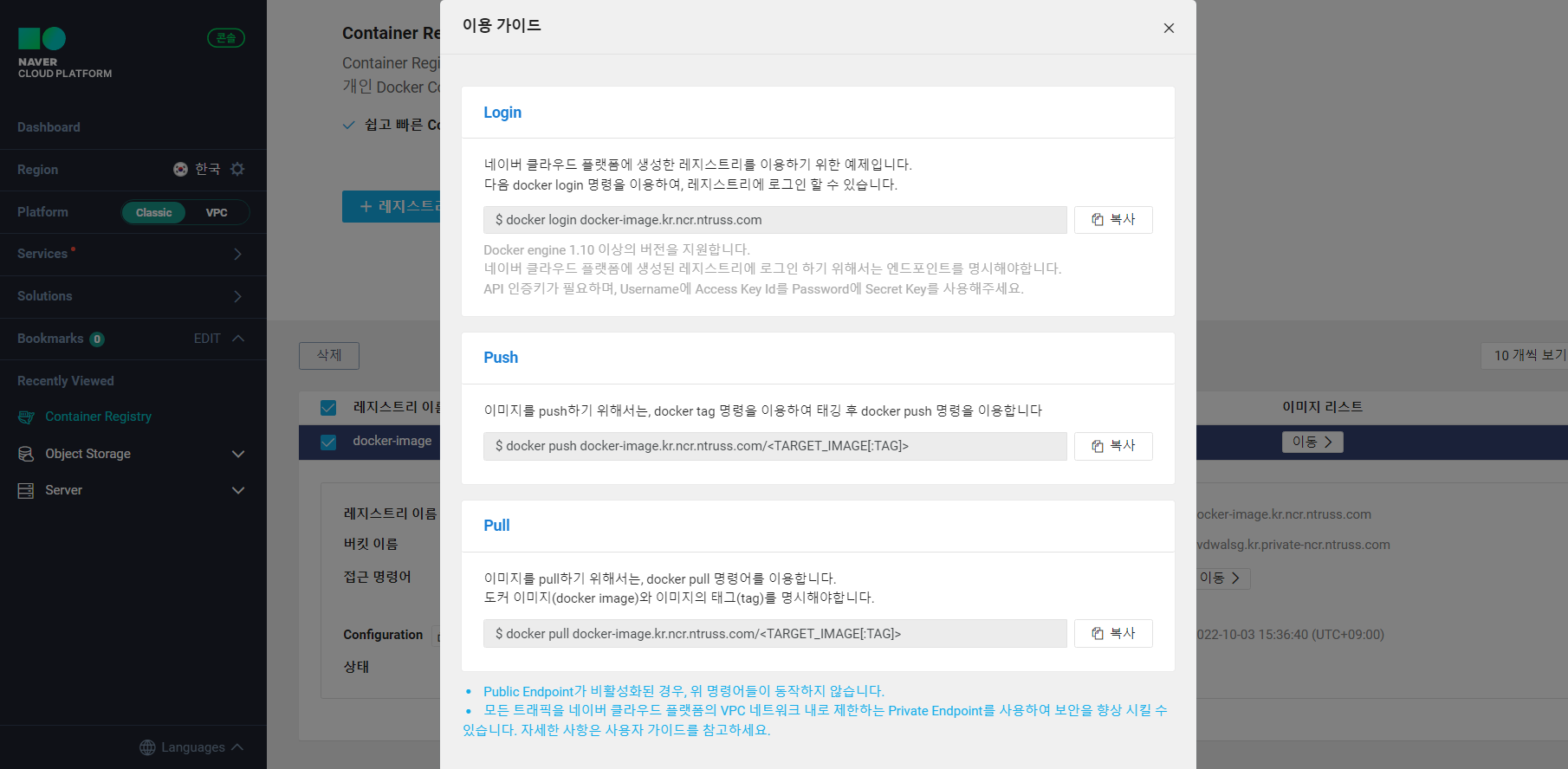Click the Container Registry sidebar icon
This screenshot has height=769, width=1568.
pos(26,417)
